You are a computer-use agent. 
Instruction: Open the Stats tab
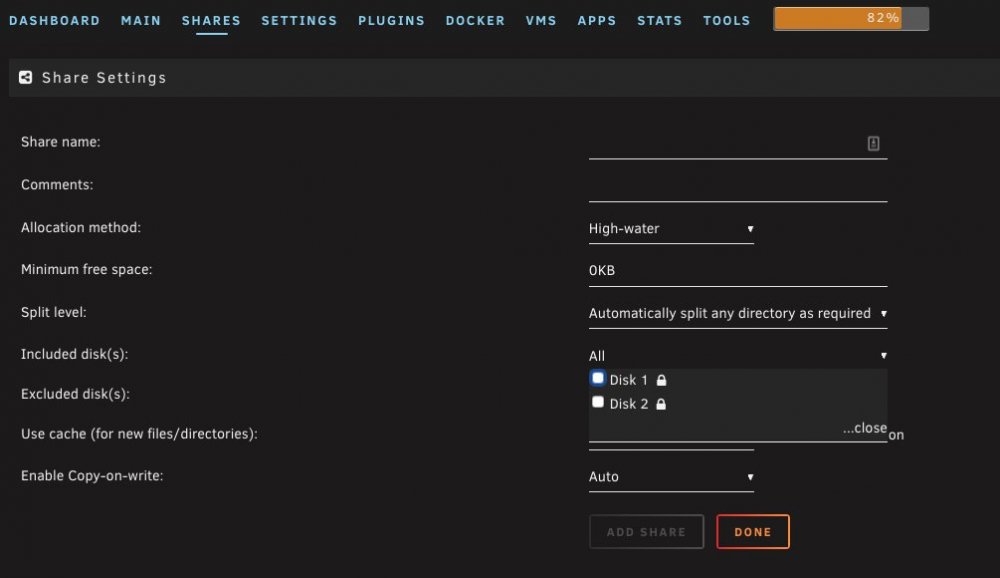pos(659,20)
